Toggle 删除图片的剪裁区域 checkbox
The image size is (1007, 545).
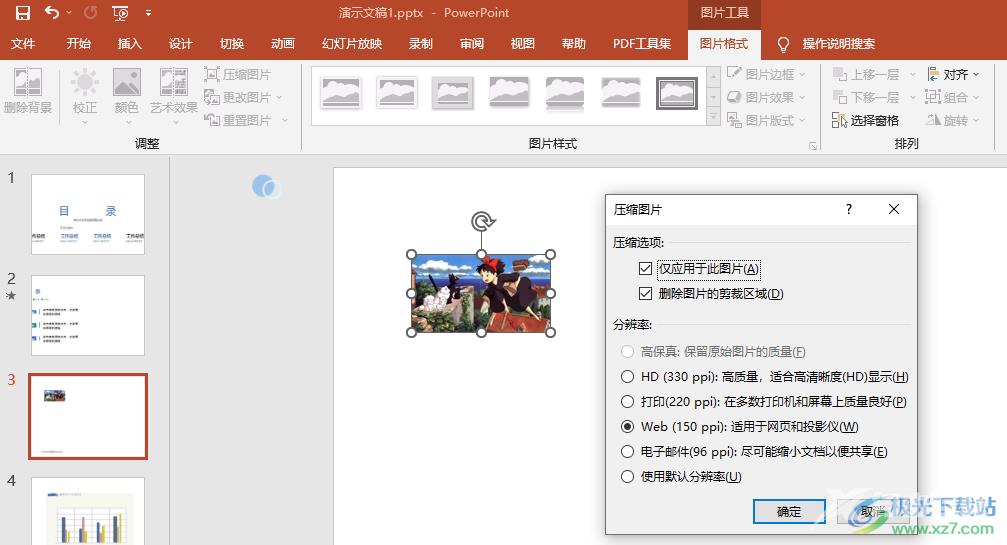[645, 294]
